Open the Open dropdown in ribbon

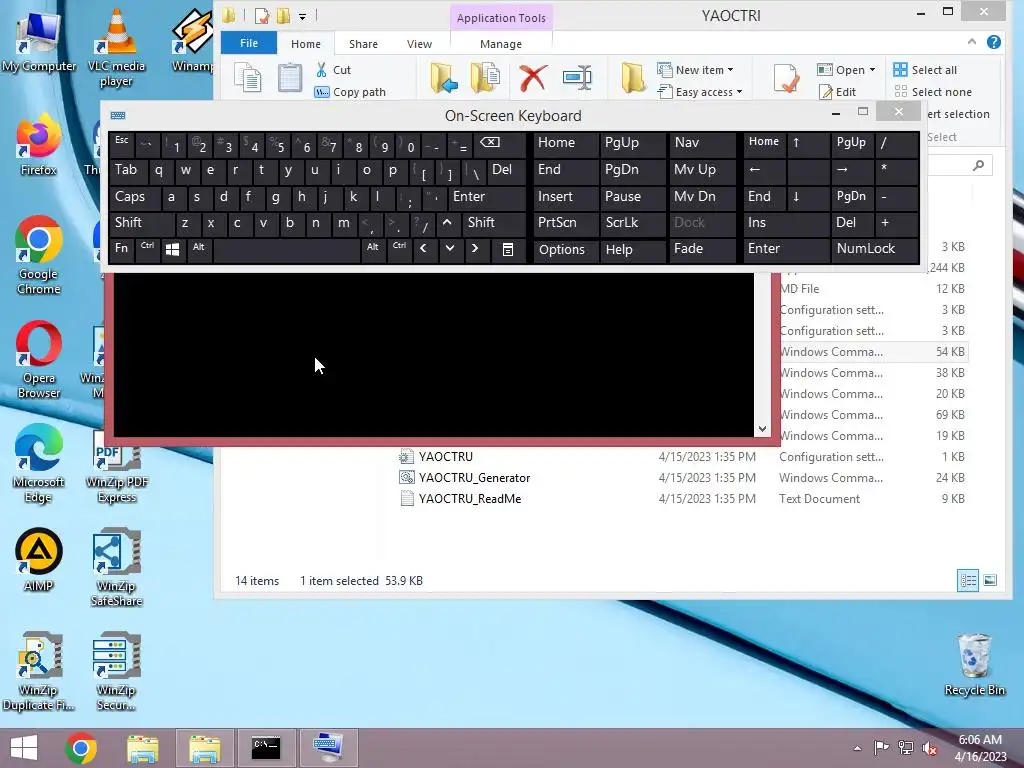click(x=846, y=70)
